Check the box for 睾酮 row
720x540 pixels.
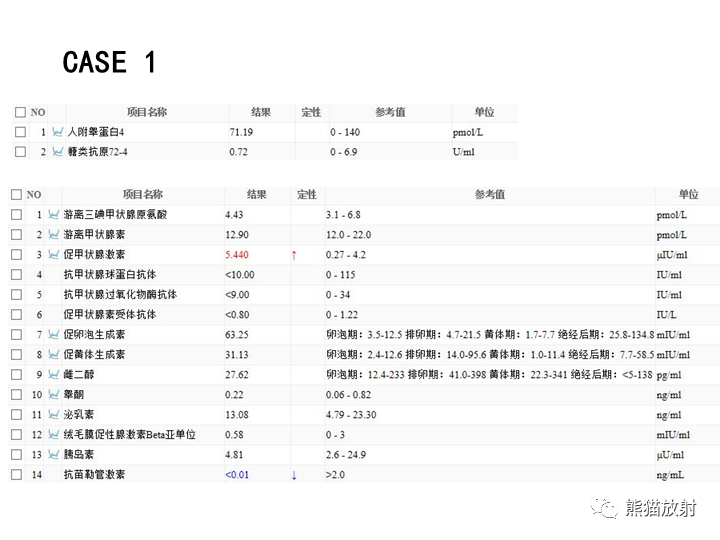click(x=17, y=394)
